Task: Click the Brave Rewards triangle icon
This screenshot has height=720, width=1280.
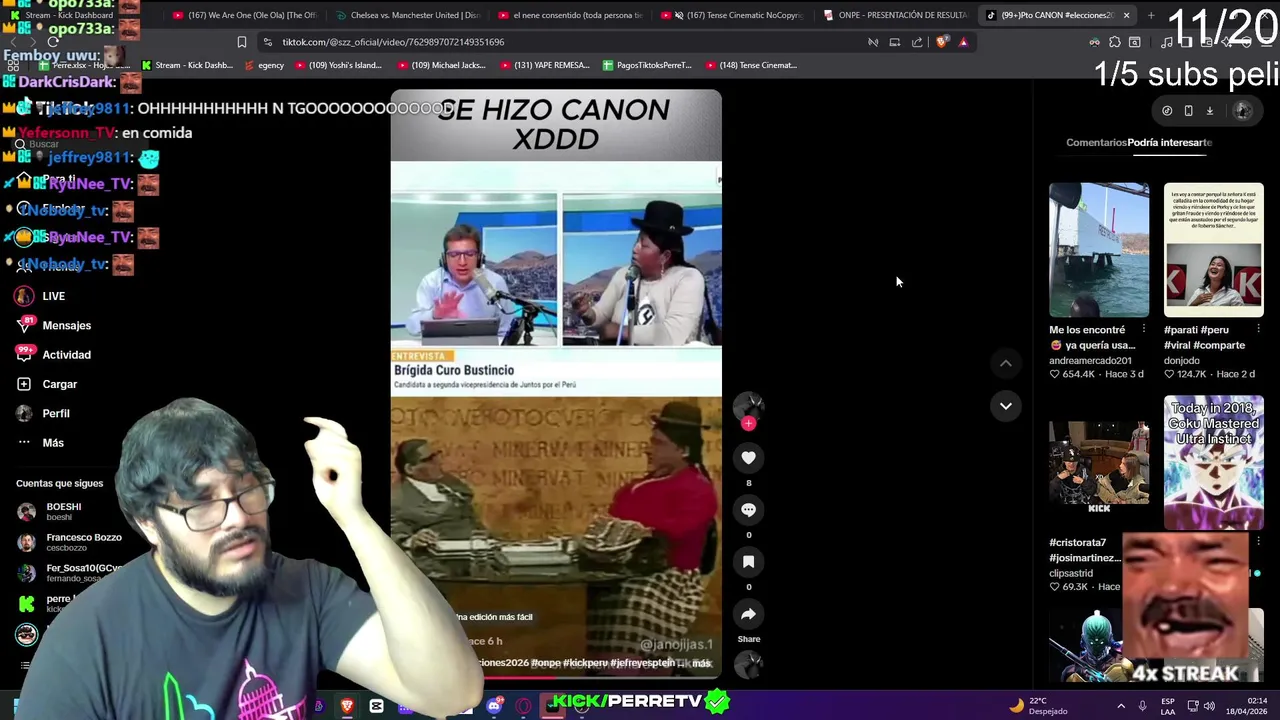Action: pos(963,42)
